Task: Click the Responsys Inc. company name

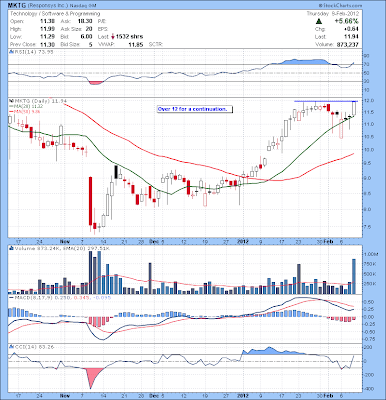Action: tap(47, 6)
